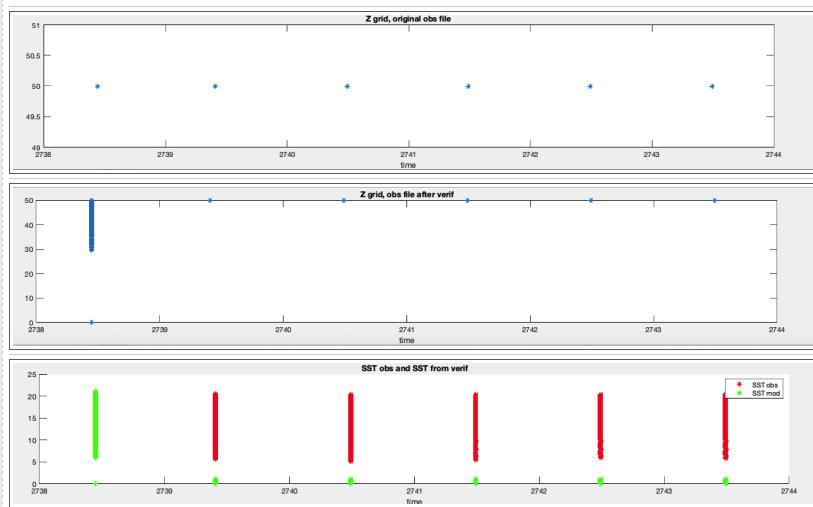Click the red SST obs legend marker
The image size is (813, 507).
click(739, 385)
